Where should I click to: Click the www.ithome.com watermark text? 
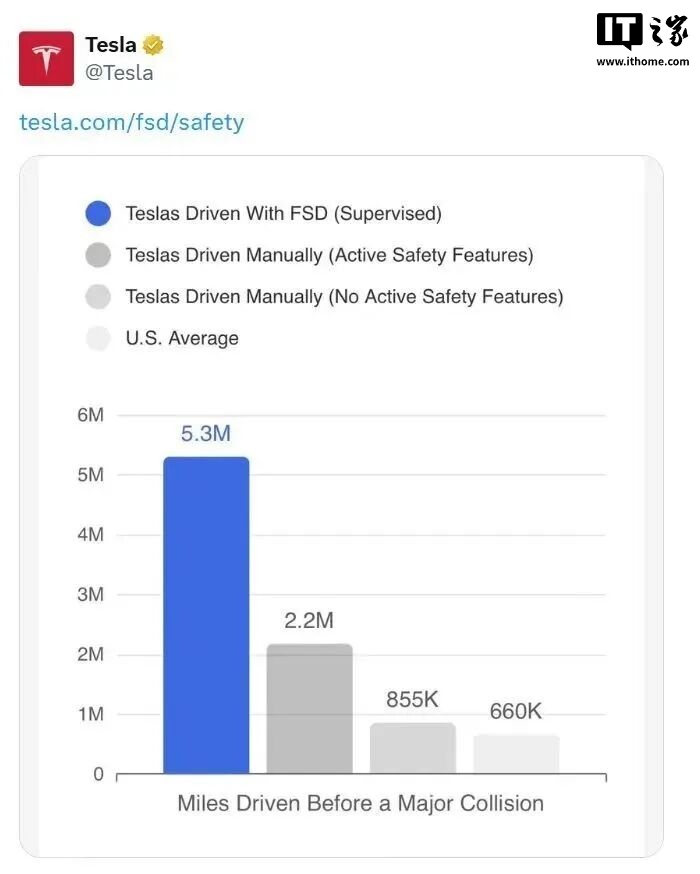pos(642,61)
